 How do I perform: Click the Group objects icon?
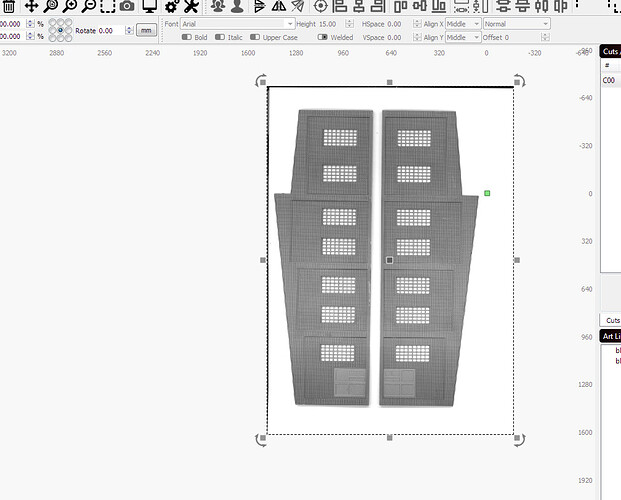218,6
